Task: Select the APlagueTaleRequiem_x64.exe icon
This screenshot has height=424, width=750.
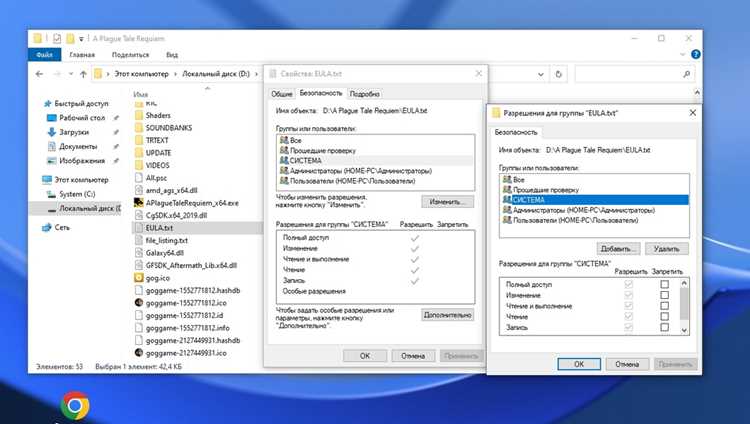Action: coord(139,203)
